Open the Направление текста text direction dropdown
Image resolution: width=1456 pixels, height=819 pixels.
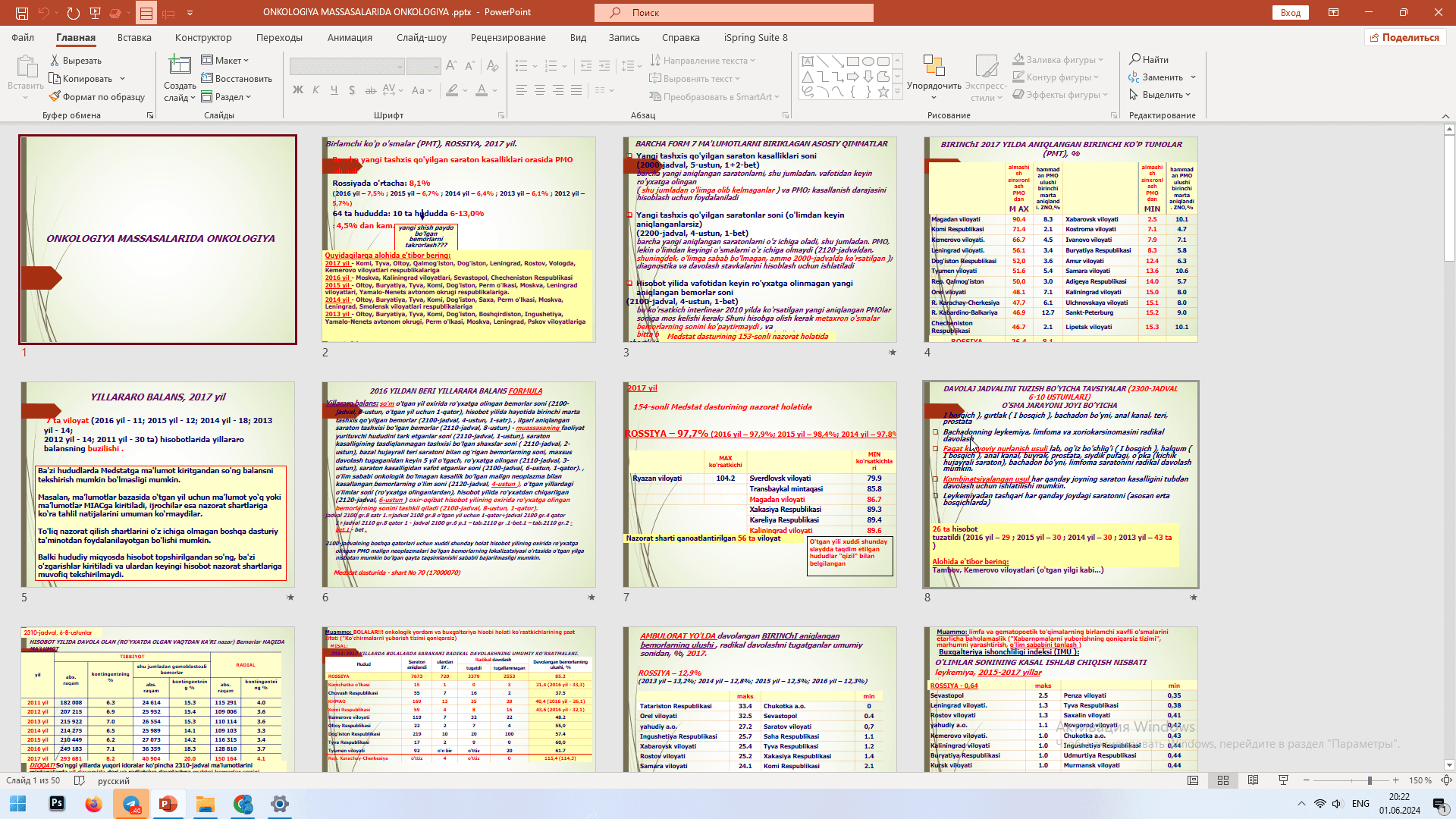tap(704, 61)
